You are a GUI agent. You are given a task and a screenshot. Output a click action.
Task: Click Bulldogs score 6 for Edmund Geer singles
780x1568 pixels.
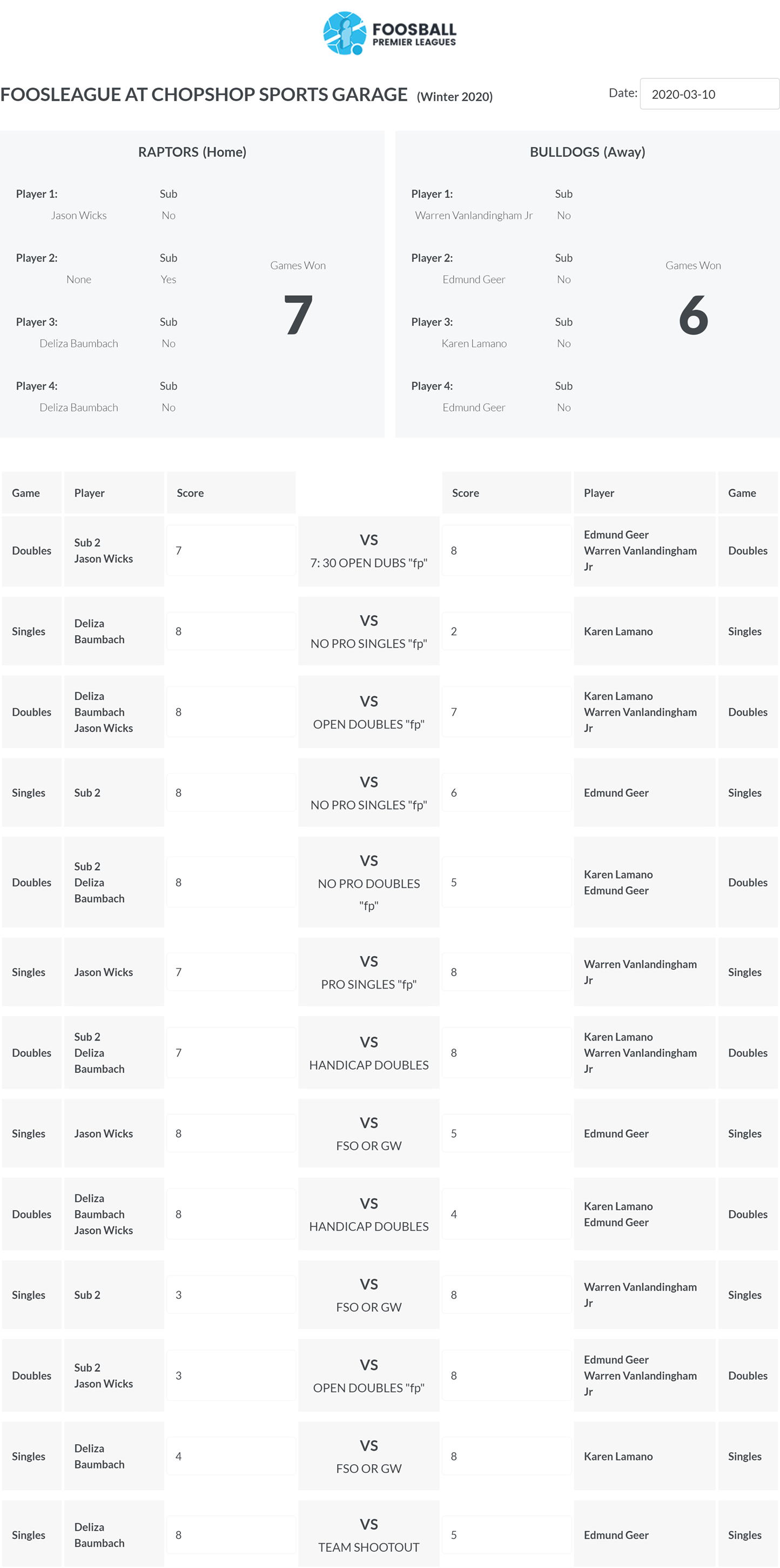506,792
